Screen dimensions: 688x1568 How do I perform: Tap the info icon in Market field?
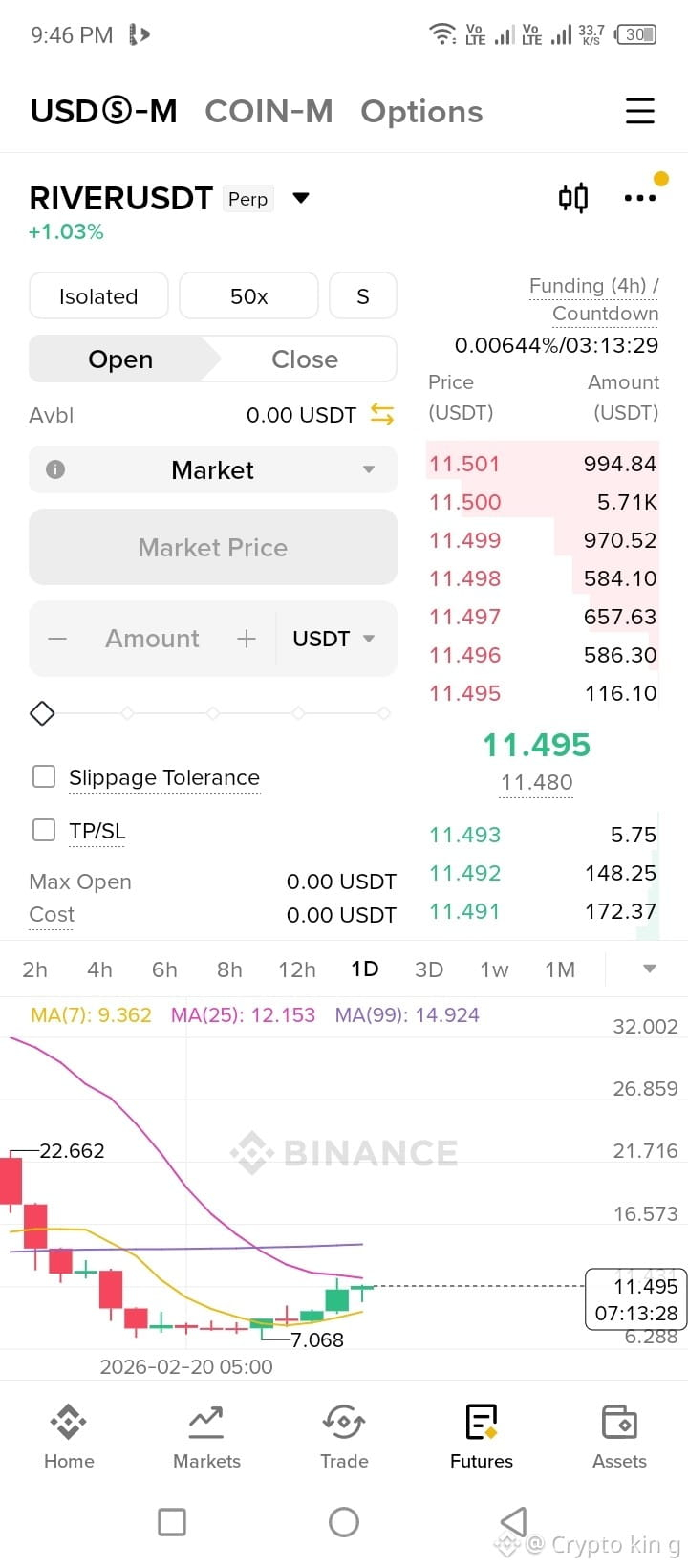(x=55, y=469)
